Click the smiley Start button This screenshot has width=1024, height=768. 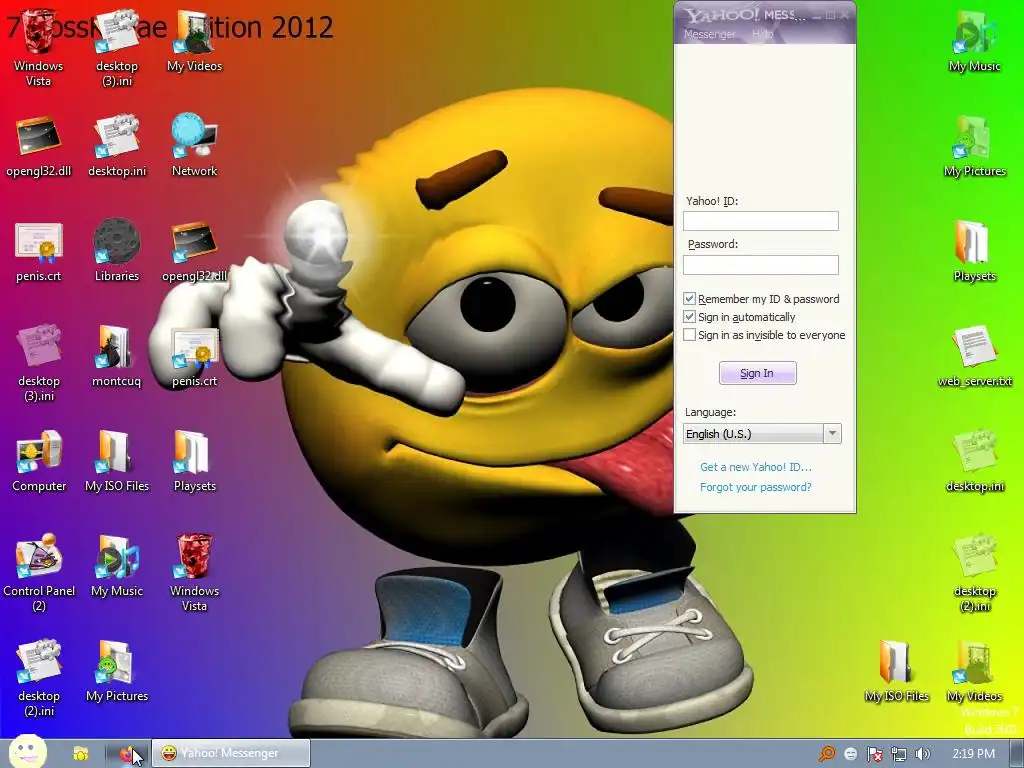(x=27, y=752)
